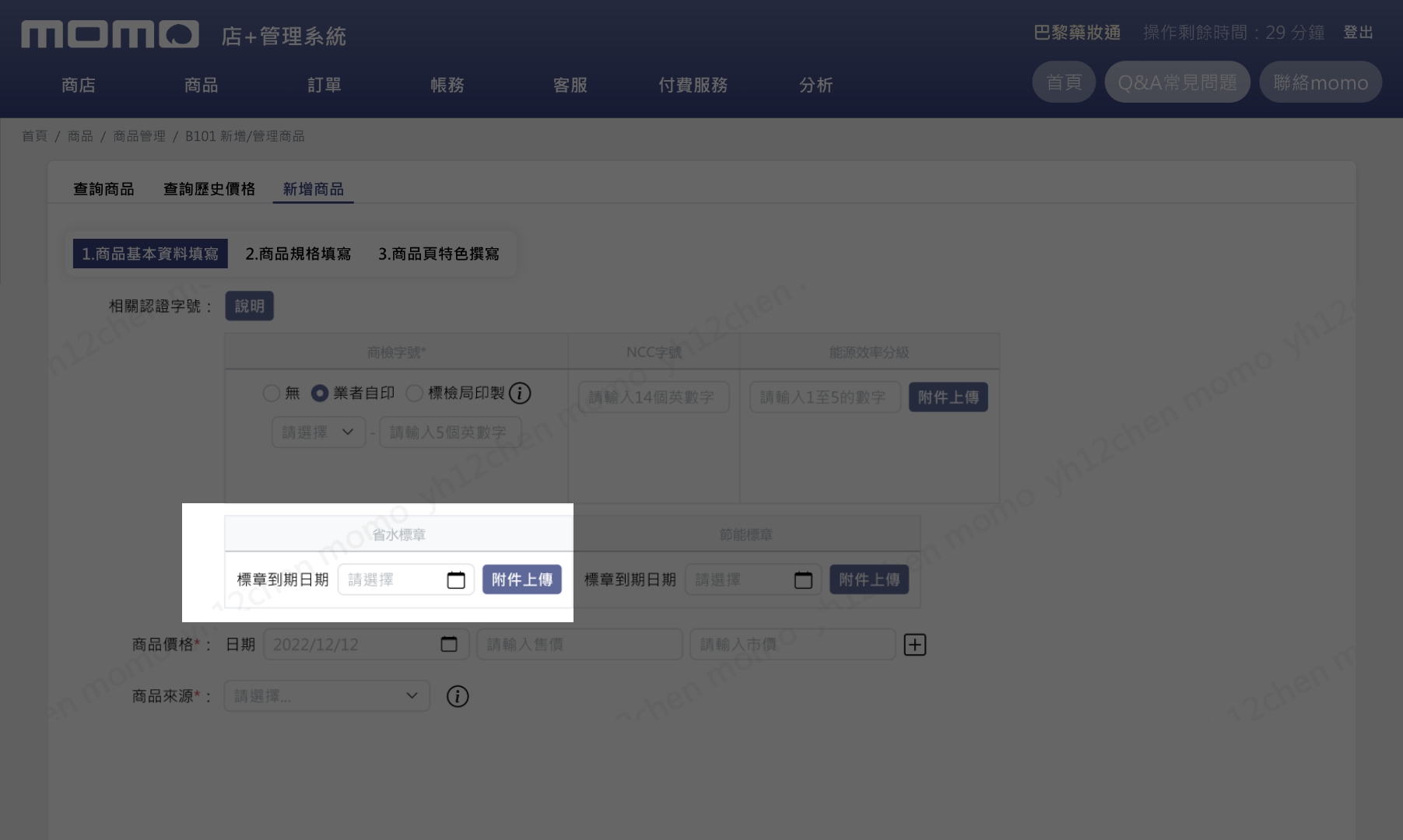Click 附件上傳 under 節能標章

coord(869,579)
